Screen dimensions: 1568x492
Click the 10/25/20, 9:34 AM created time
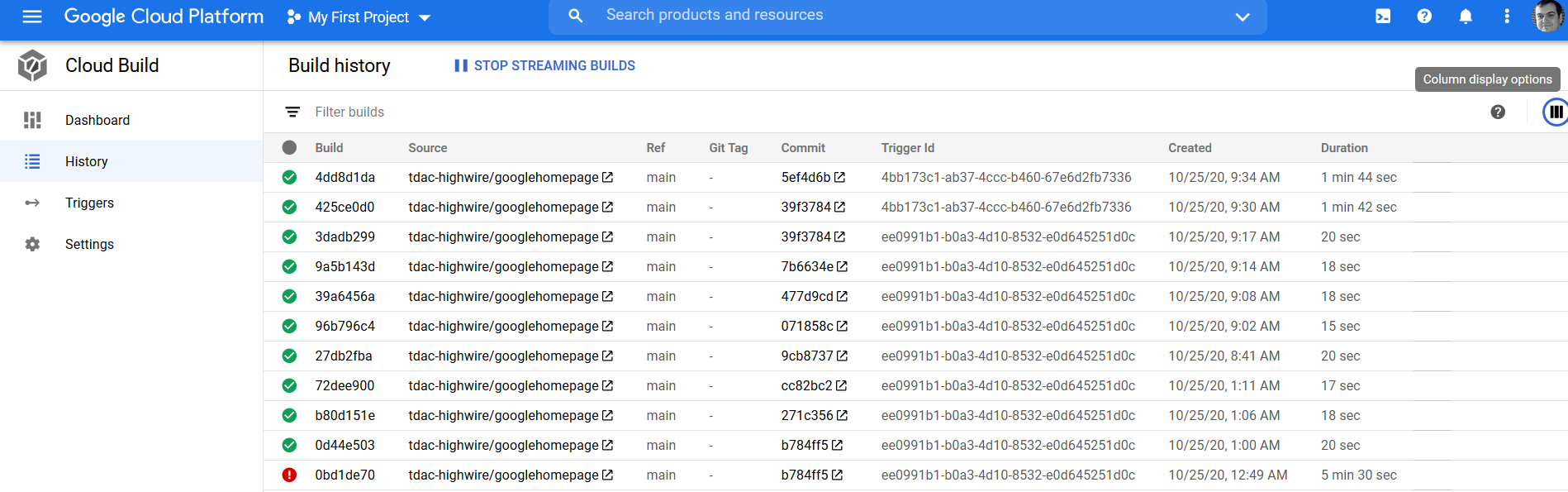[1224, 177]
